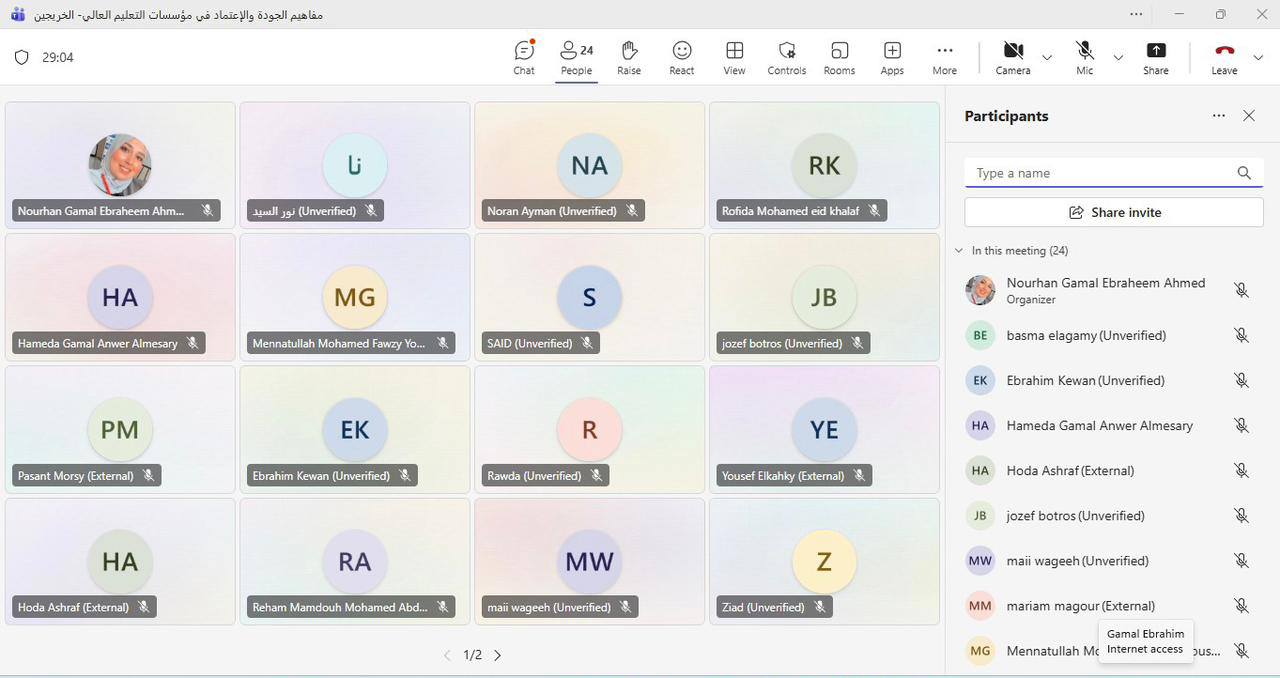Toggle mic for basma elagamy
The height and width of the screenshot is (678, 1280).
point(1241,336)
